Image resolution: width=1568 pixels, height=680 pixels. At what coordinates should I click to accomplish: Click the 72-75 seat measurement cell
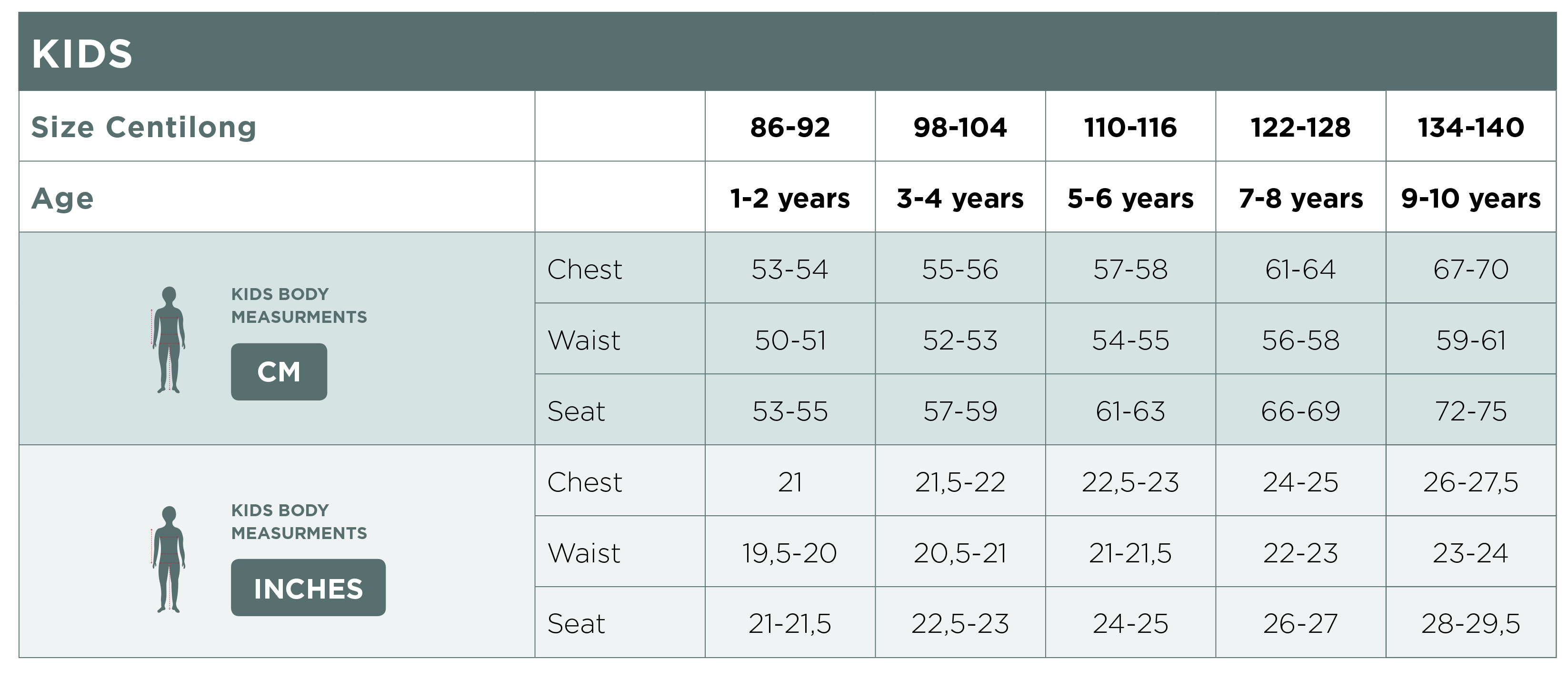coord(1470,411)
